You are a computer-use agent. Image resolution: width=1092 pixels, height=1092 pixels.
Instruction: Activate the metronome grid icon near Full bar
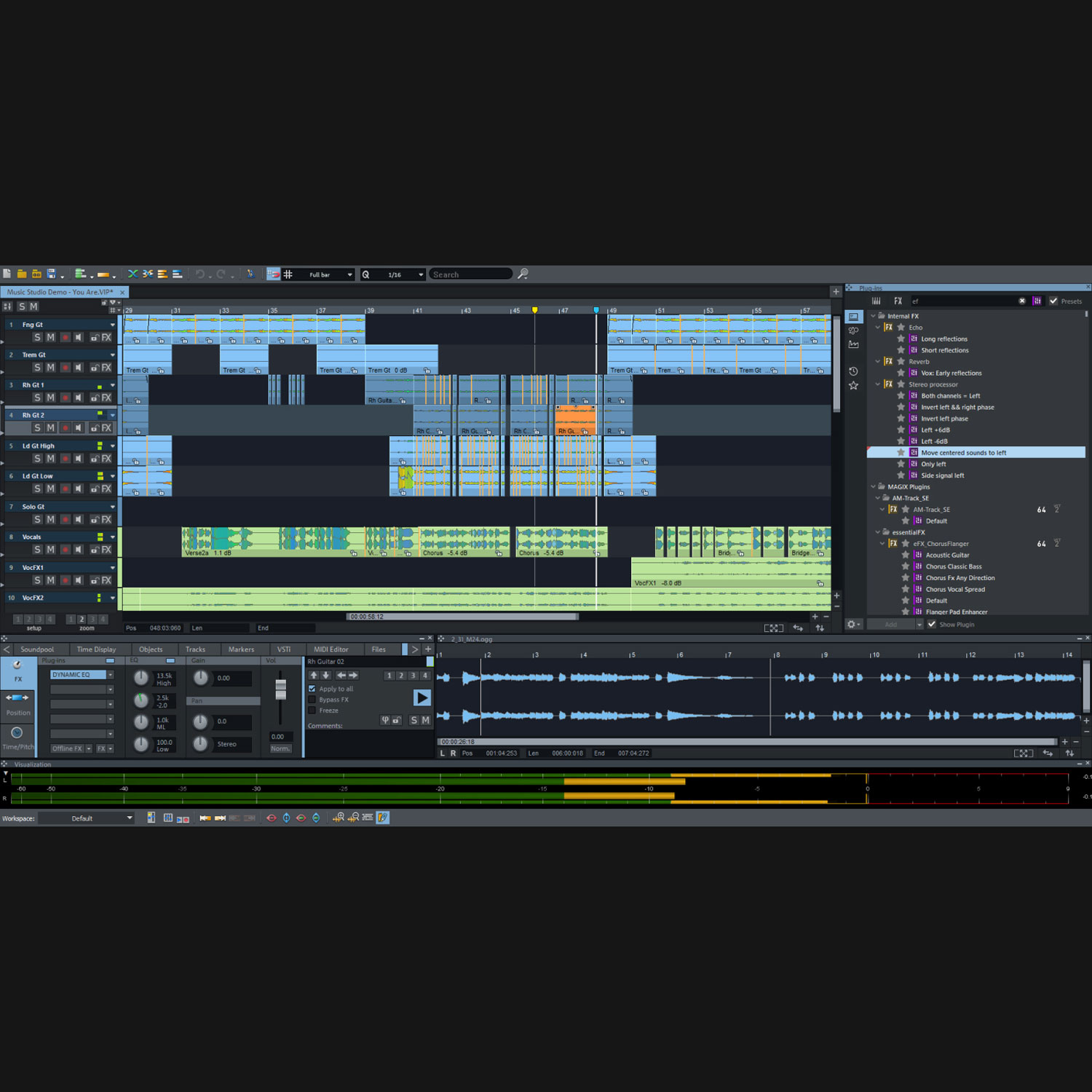[x=290, y=274]
